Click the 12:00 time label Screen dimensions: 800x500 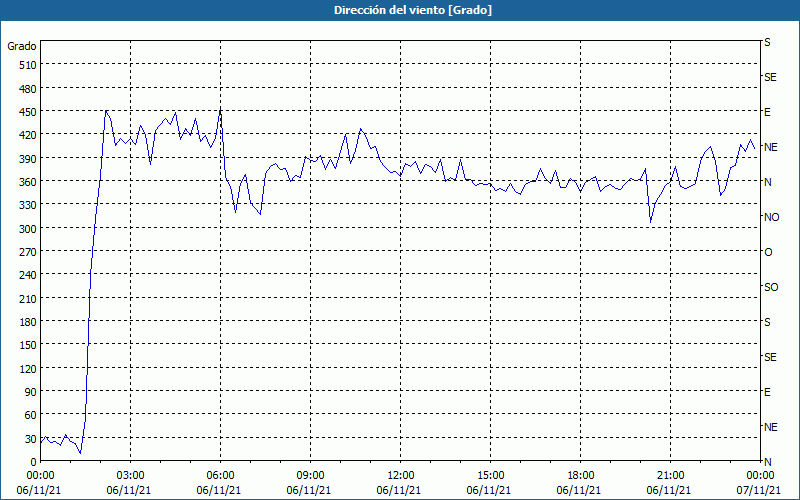pos(401,476)
